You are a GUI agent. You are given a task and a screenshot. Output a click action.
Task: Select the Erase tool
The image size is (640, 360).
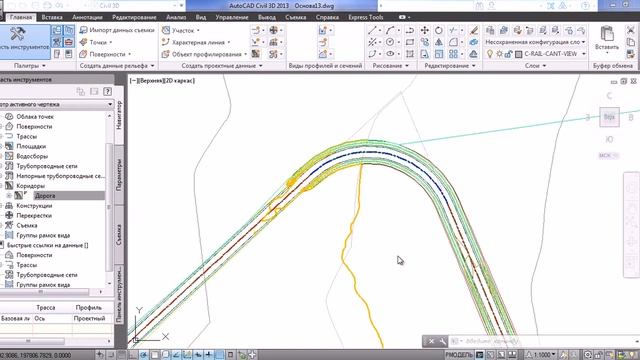pos(473,30)
